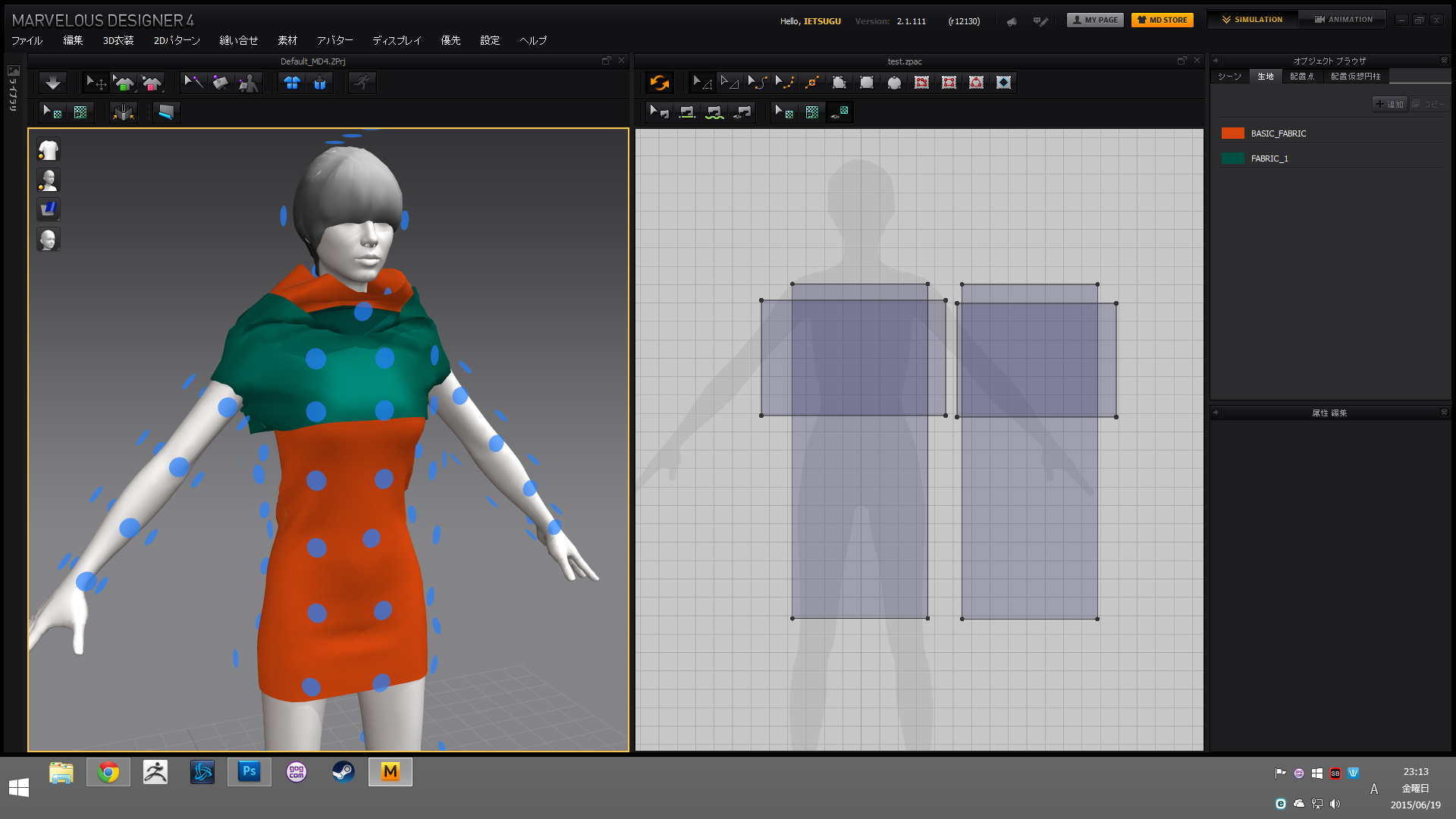The image size is (1456, 819).
Task: Click the orange Synchronize arrows icon
Action: point(660,83)
